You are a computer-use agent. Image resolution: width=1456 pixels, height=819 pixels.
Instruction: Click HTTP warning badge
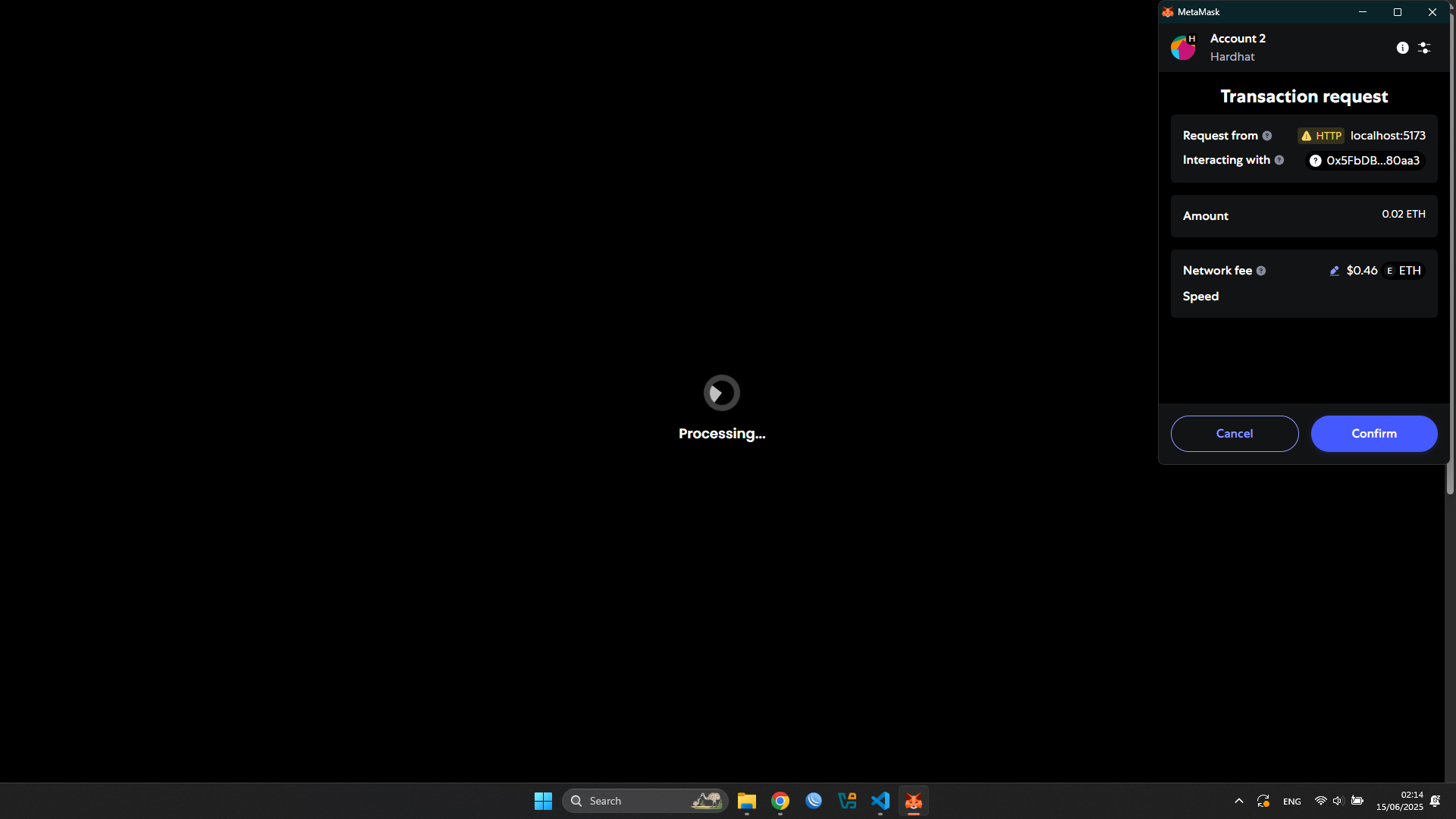1320,136
